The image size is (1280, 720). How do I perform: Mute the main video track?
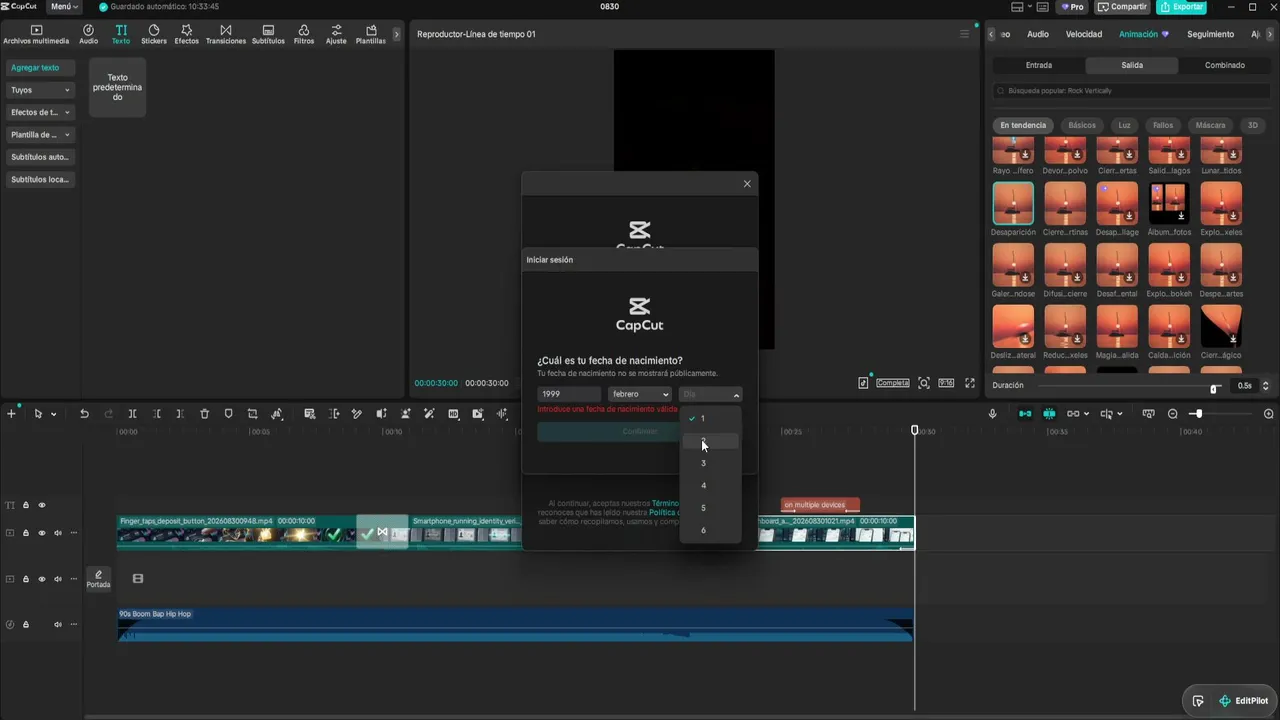pos(58,533)
